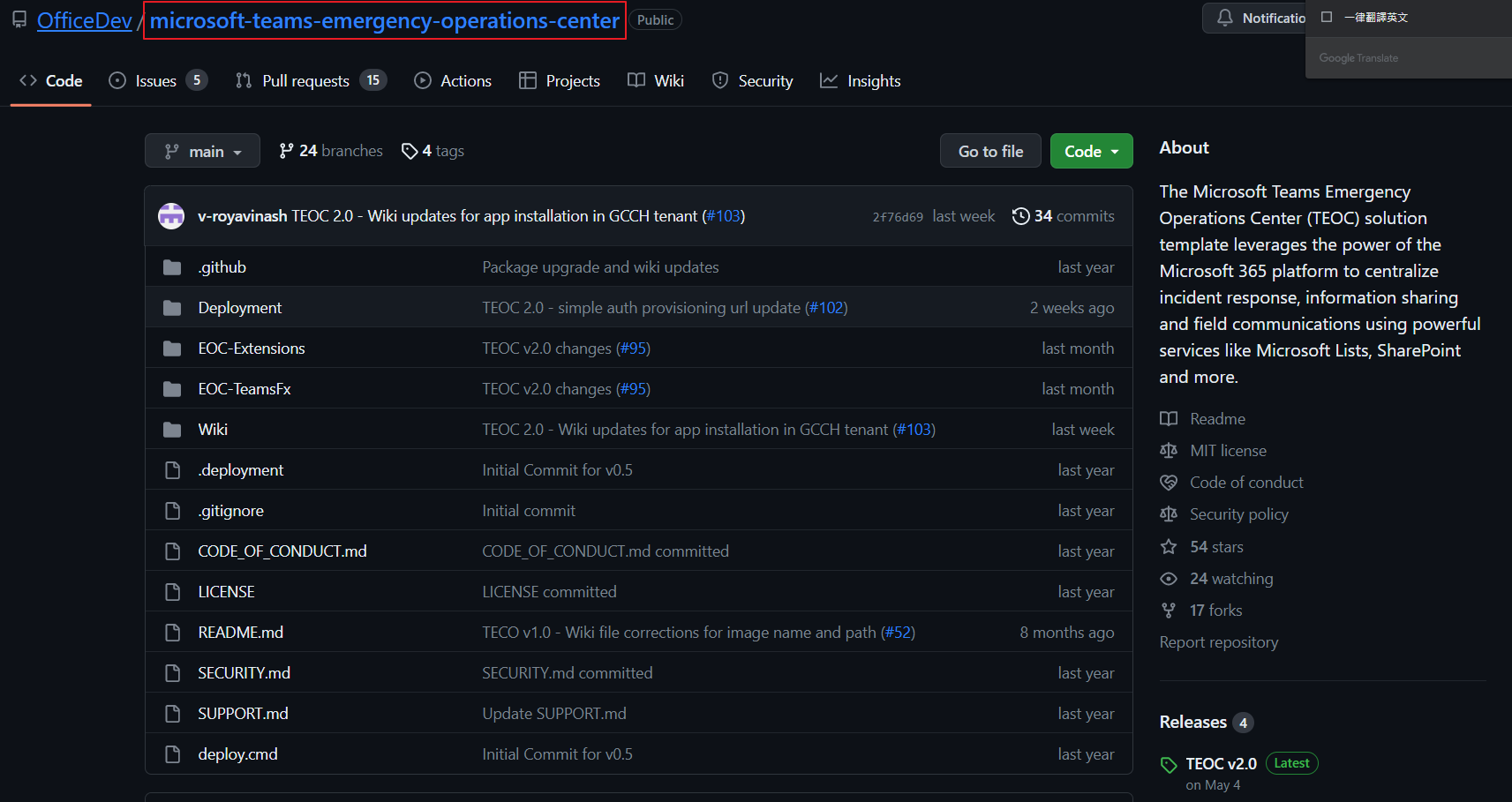This screenshot has width=1512, height=802.
Task: Click the branches icon beside 24 branches
Action: tap(286, 151)
